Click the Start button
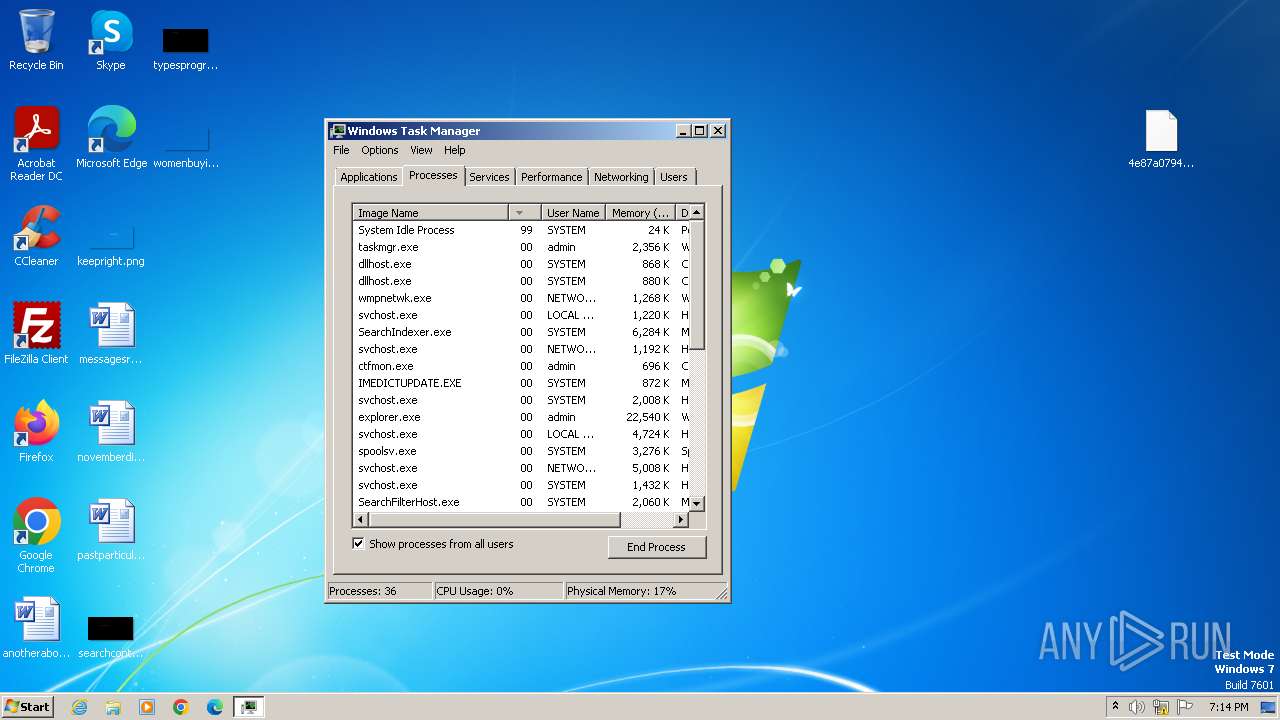 click(27, 707)
